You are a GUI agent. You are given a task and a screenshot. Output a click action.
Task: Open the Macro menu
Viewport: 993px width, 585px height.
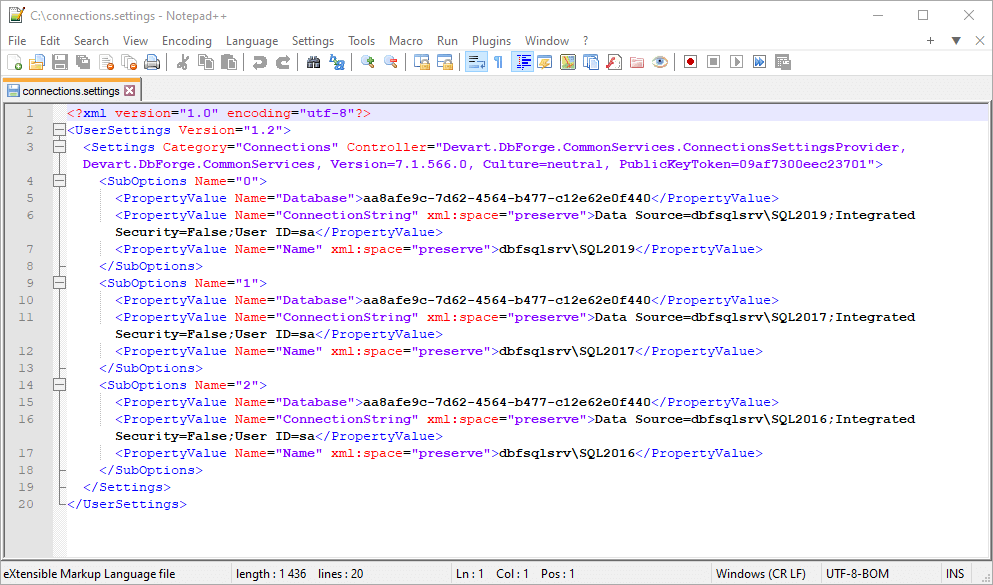tap(406, 41)
